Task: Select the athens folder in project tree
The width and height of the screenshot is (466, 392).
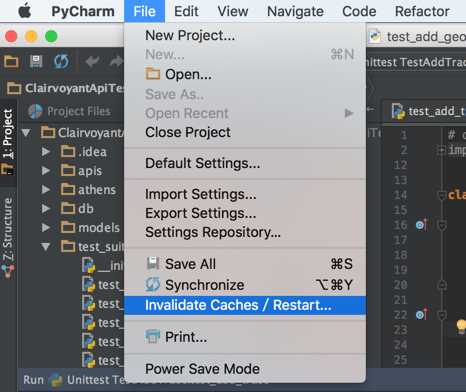Action: [97, 190]
